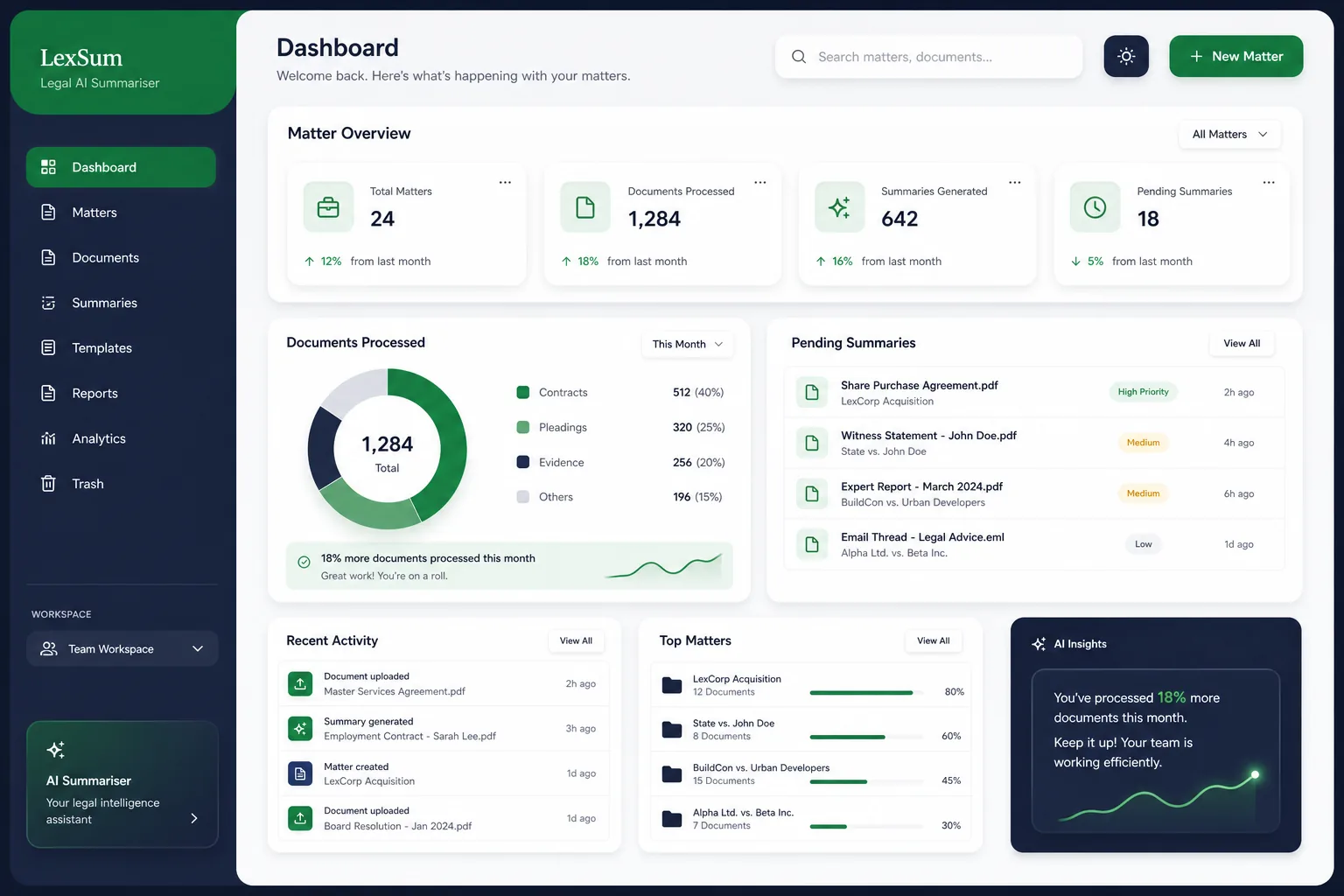Click the Employment Contract - Sarah Lee.pdf text

pyautogui.click(x=409, y=736)
